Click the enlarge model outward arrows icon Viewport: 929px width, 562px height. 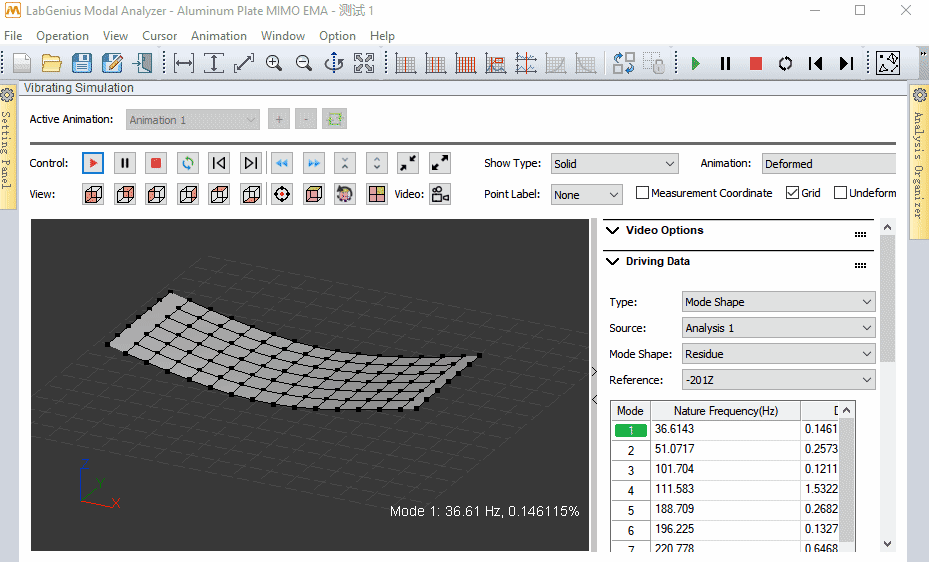pos(440,163)
